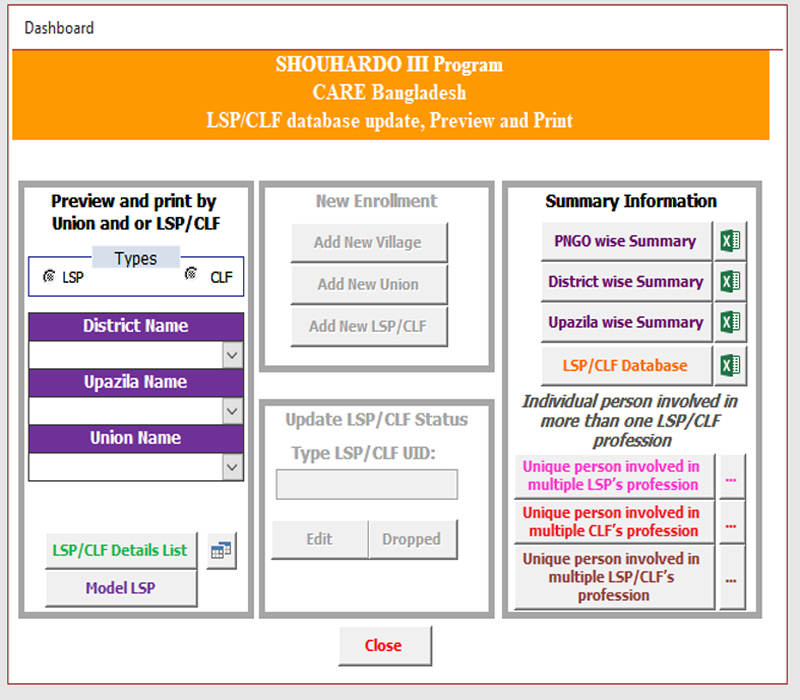Click LSP/CLF Details List button
The image size is (800, 700).
tap(121, 551)
